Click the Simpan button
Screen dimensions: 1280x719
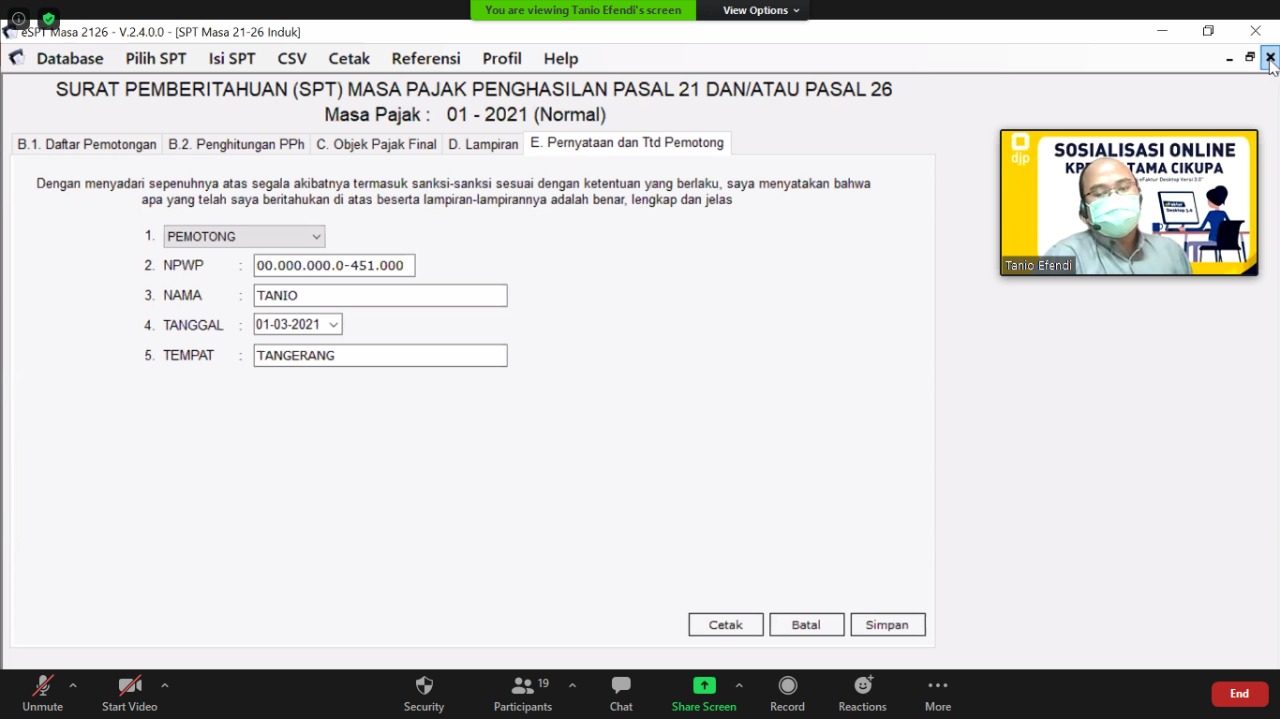[x=887, y=625]
